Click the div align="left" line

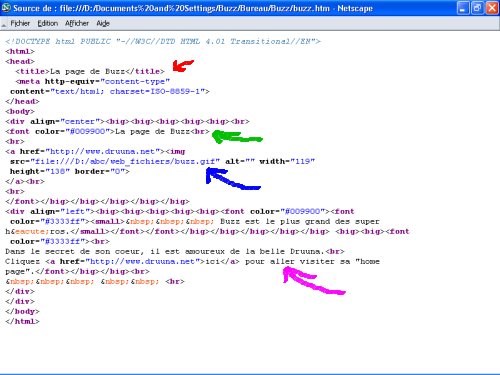pyautogui.click(x=180, y=211)
